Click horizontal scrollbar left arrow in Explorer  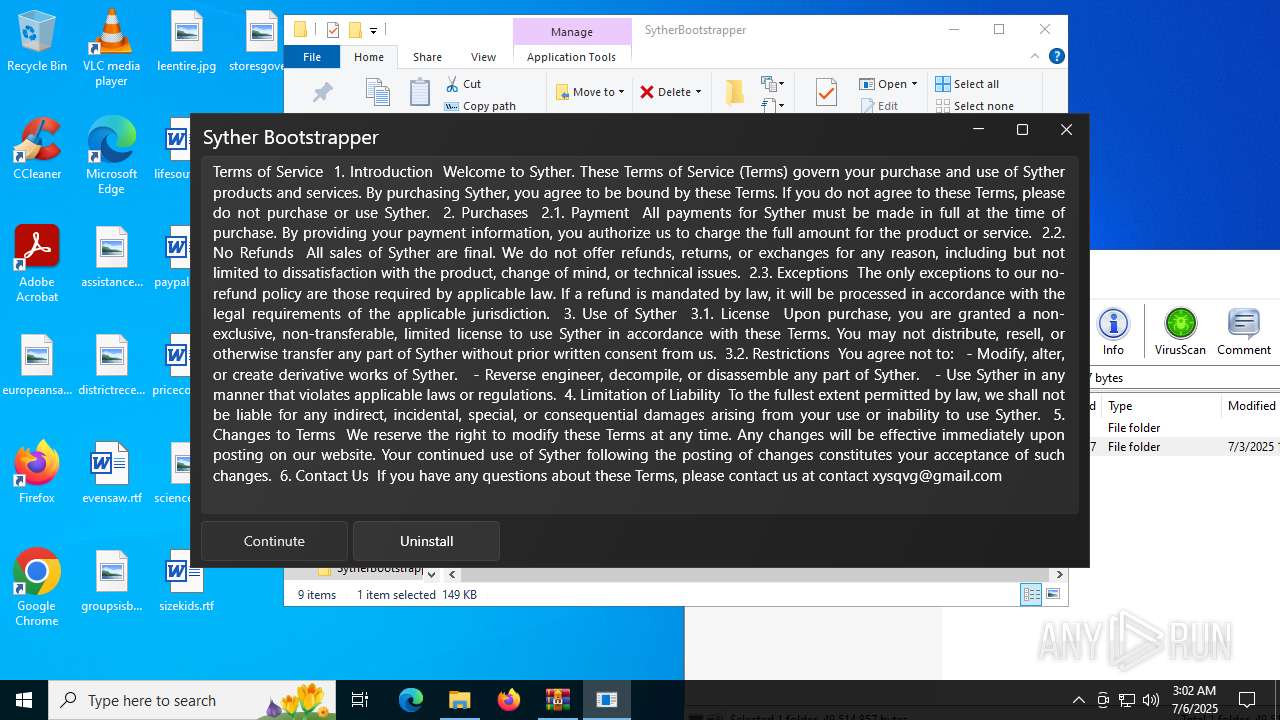point(452,574)
